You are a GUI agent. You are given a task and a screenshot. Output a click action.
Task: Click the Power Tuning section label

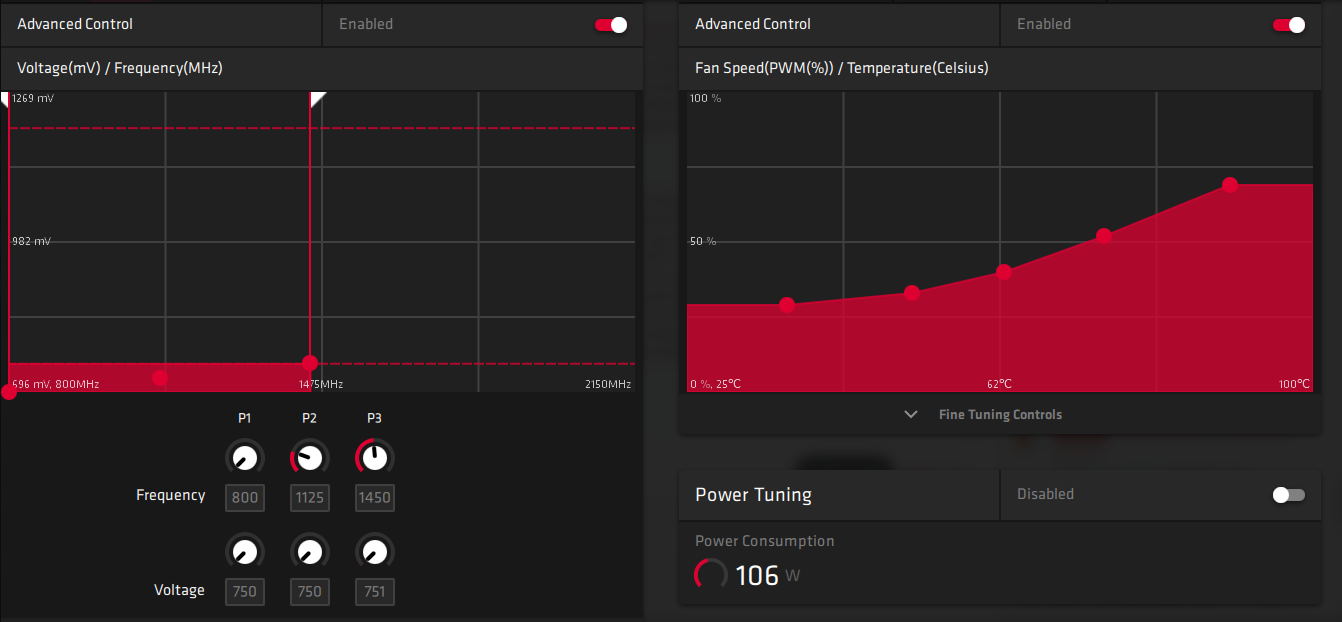(753, 494)
